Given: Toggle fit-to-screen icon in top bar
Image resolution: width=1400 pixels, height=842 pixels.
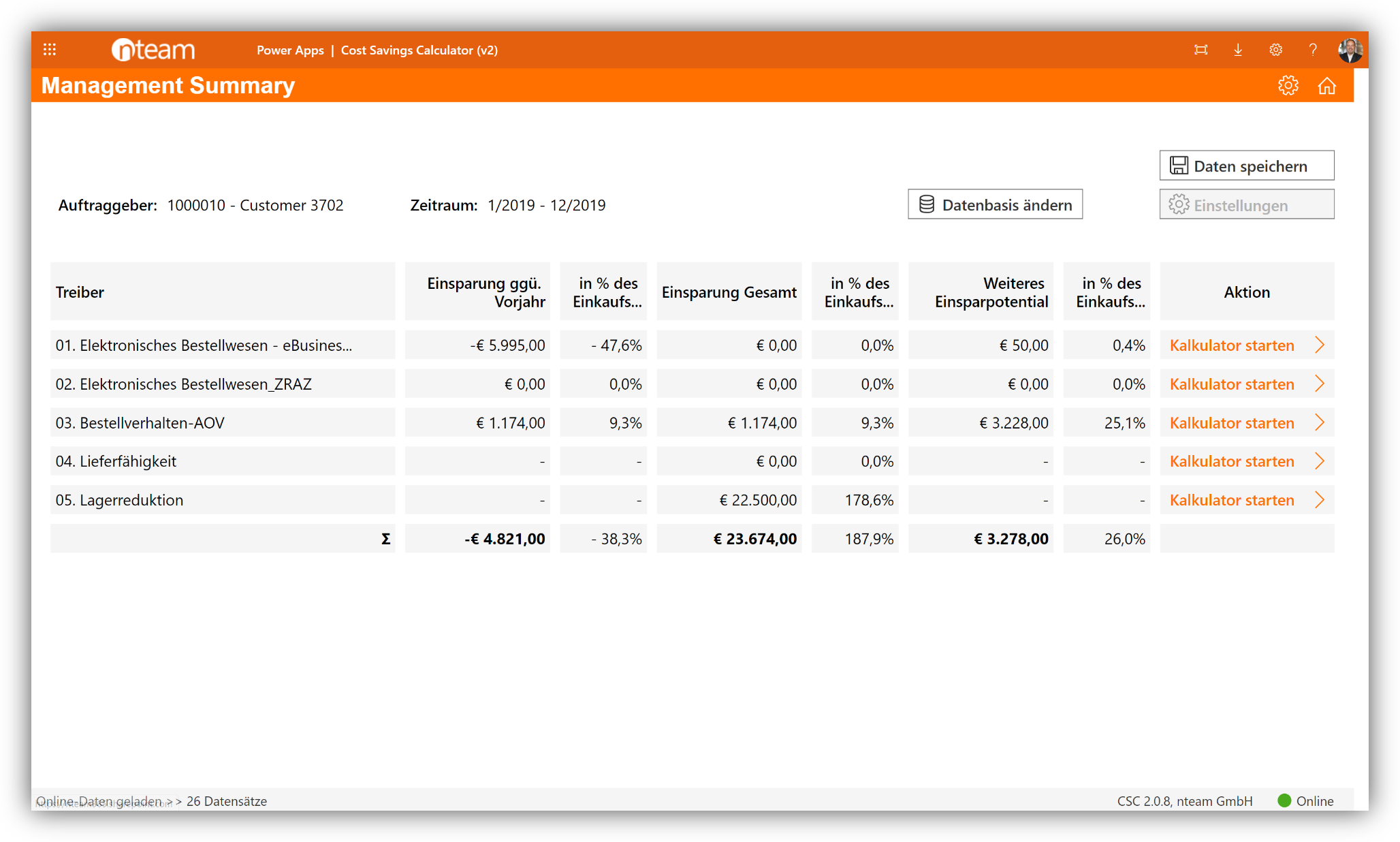Looking at the screenshot, I should (1201, 50).
